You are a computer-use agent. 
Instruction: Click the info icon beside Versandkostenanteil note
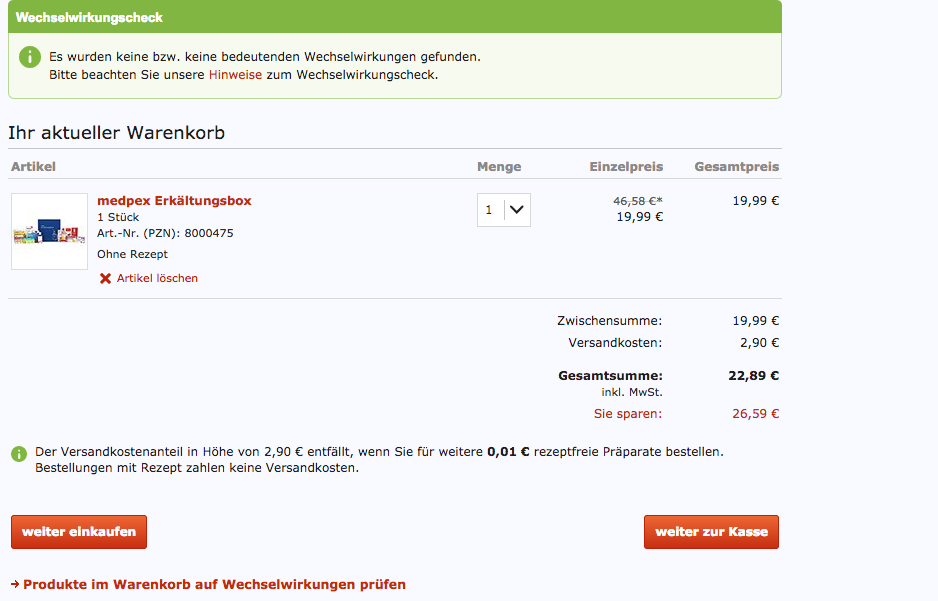coord(19,454)
